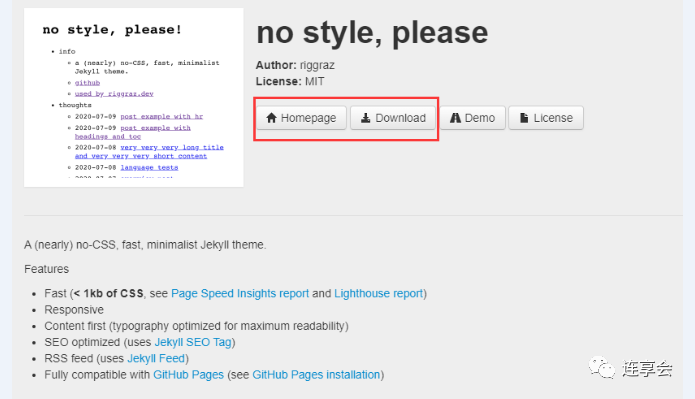Image resolution: width=695 pixels, height=399 pixels.
Task: Click the '< 1kb of CSS' bold text
Action: pos(109,293)
